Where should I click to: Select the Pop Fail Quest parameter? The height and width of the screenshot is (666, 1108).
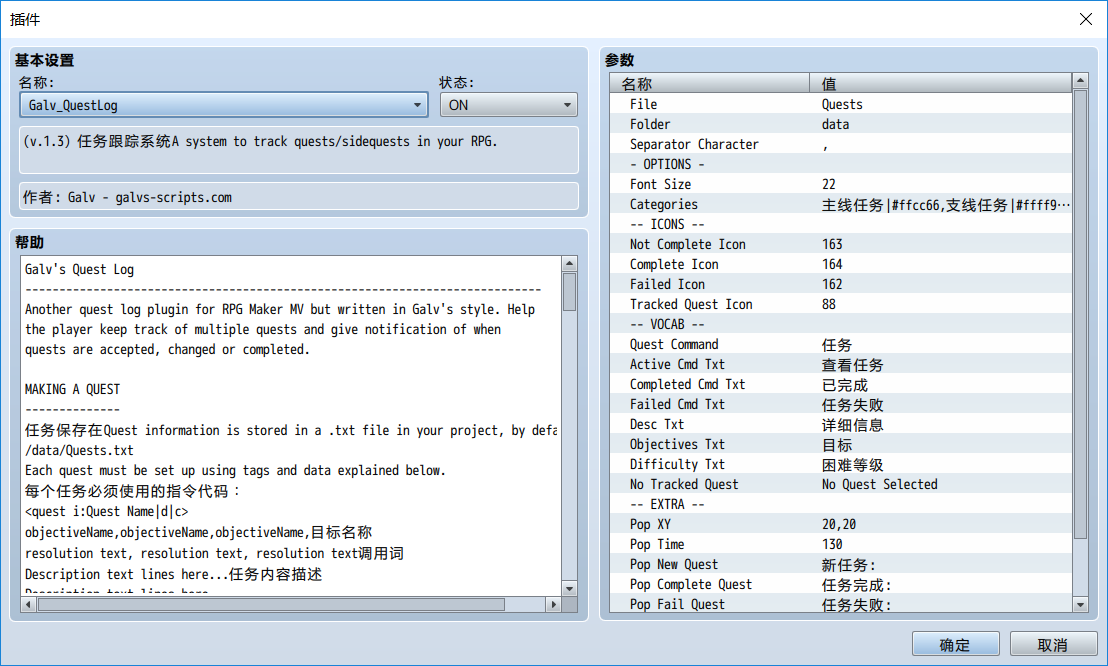(x=841, y=604)
